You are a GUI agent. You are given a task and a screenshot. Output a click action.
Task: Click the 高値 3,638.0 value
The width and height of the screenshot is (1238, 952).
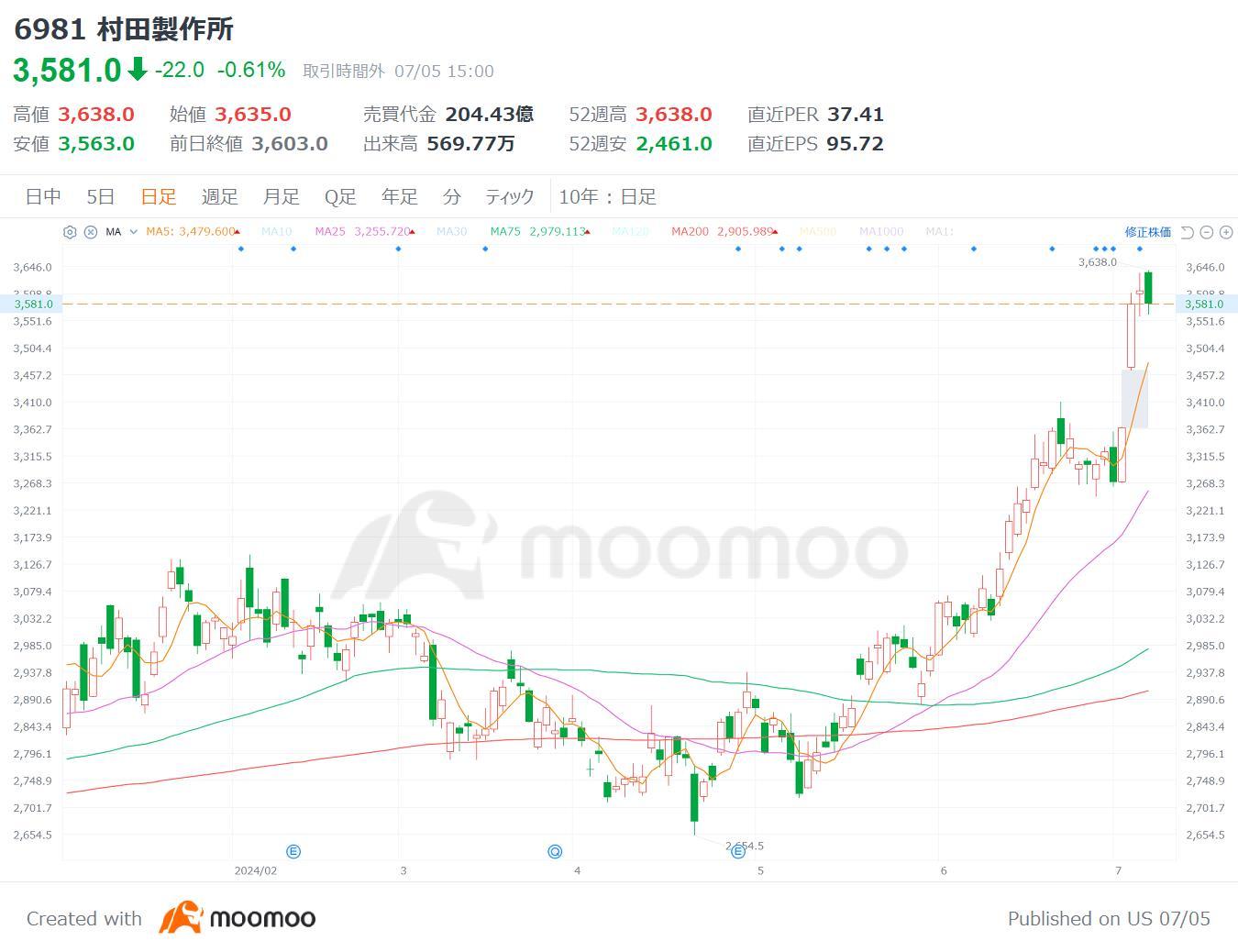(96, 115)
